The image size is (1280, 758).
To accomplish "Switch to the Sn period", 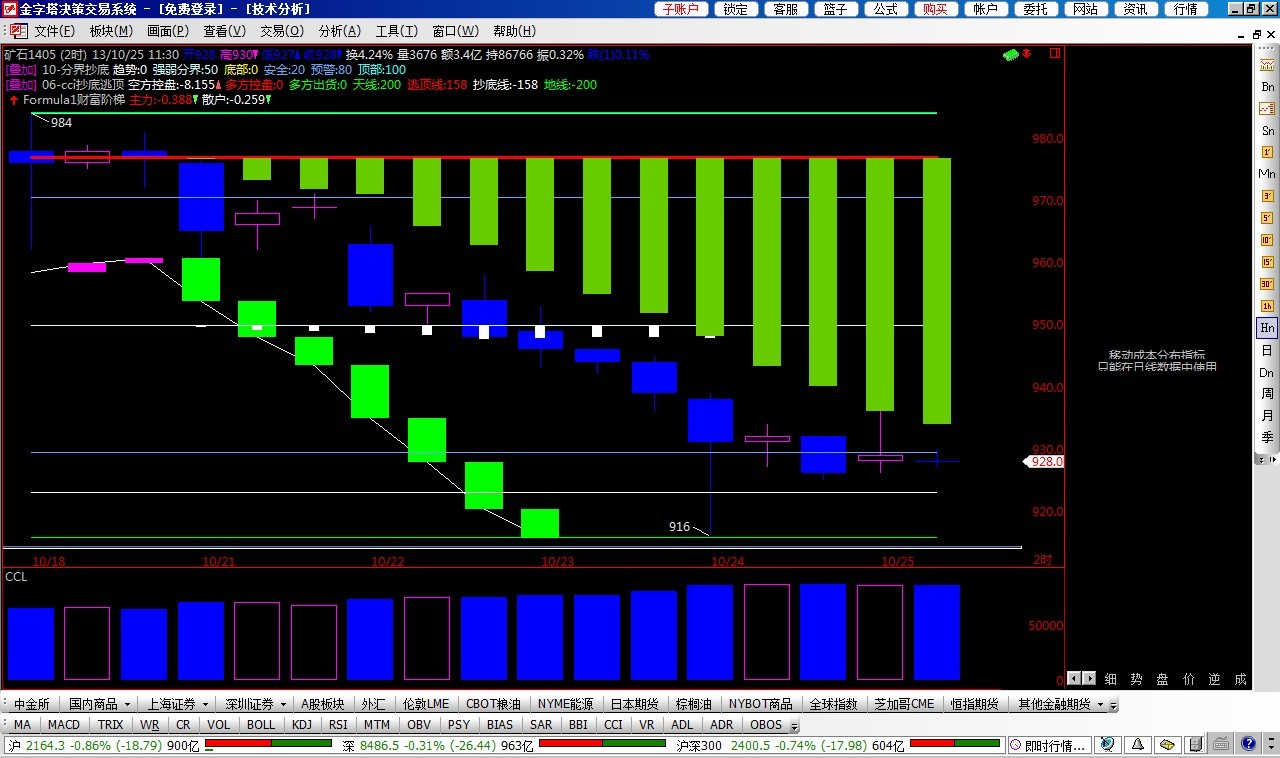I will [1267, 131].
